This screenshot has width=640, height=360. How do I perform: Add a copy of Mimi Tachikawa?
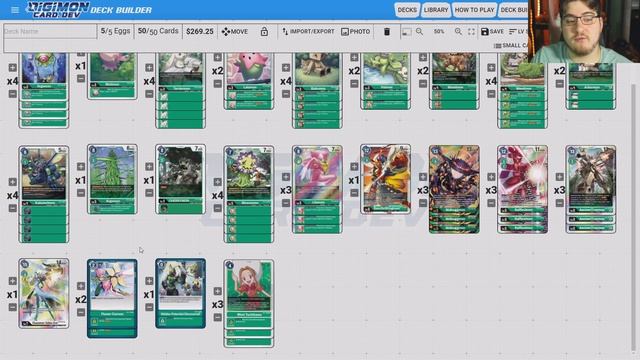click(218, 291)
